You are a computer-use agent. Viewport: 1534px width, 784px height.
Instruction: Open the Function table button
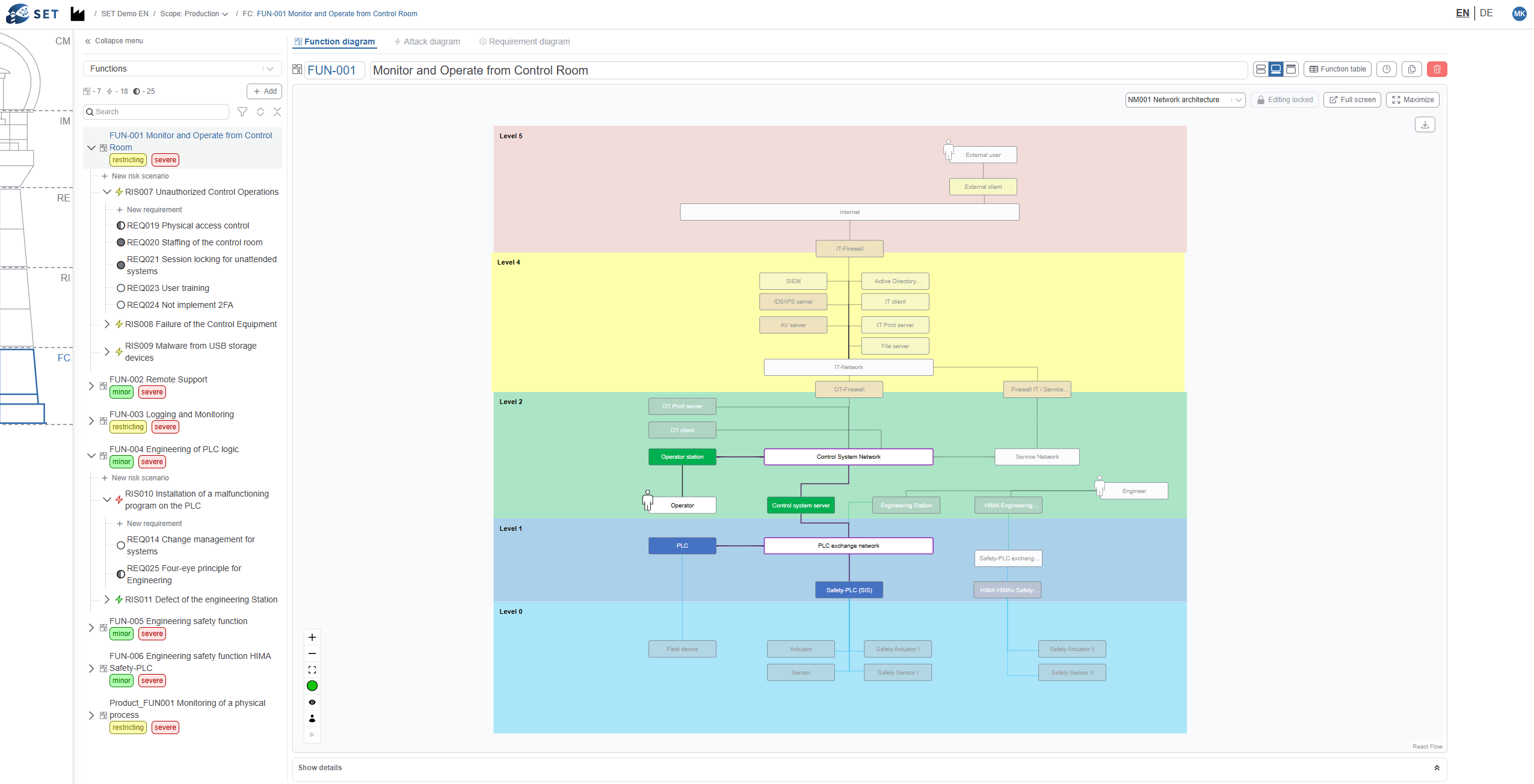[x=1337, y=69]
